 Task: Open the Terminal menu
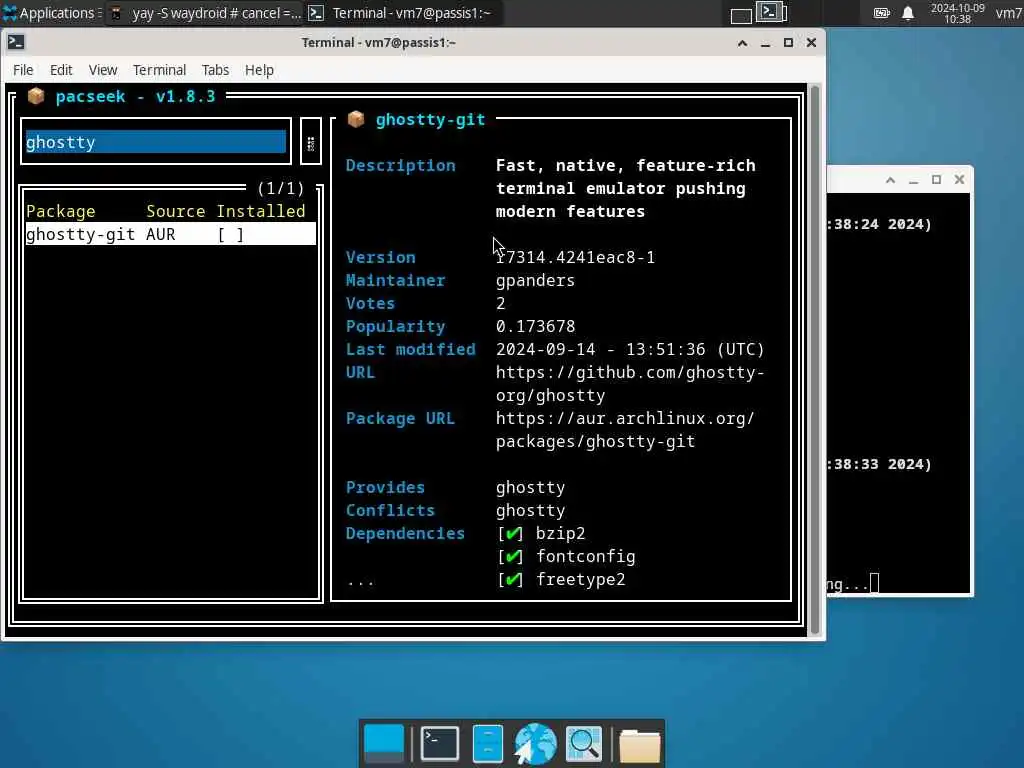pyautogui.click(x=159, y=70)
